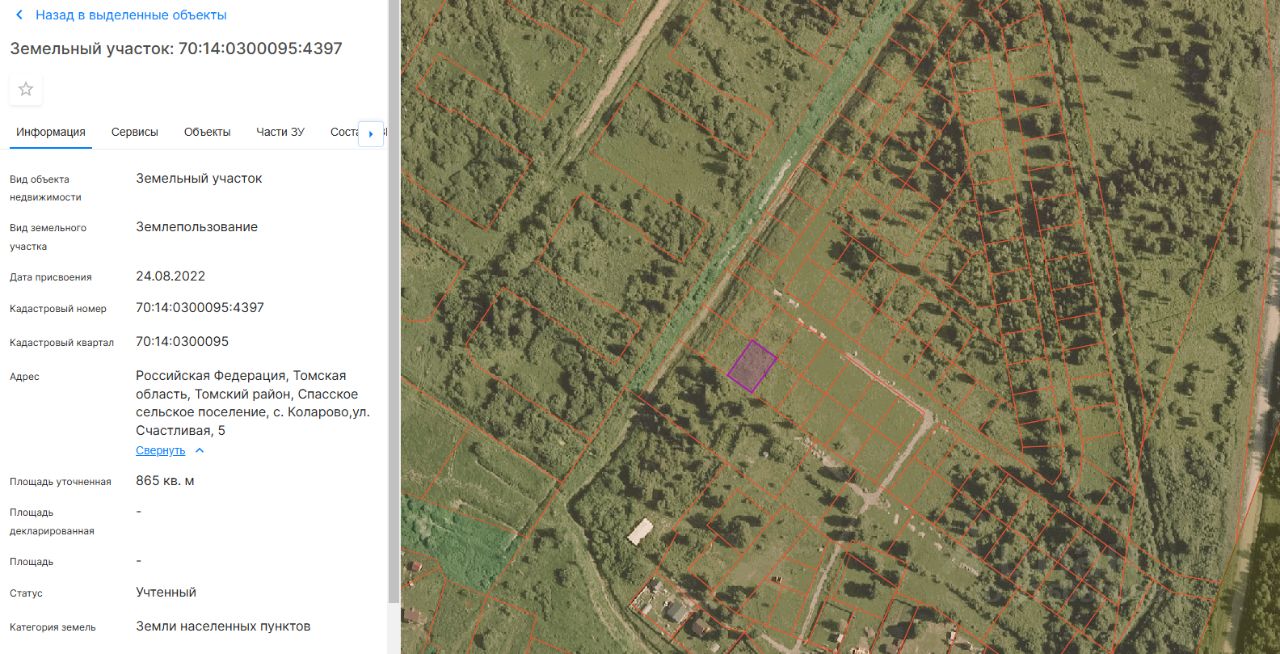Click the Кадастровый квартал label

[x=62, y=343]
